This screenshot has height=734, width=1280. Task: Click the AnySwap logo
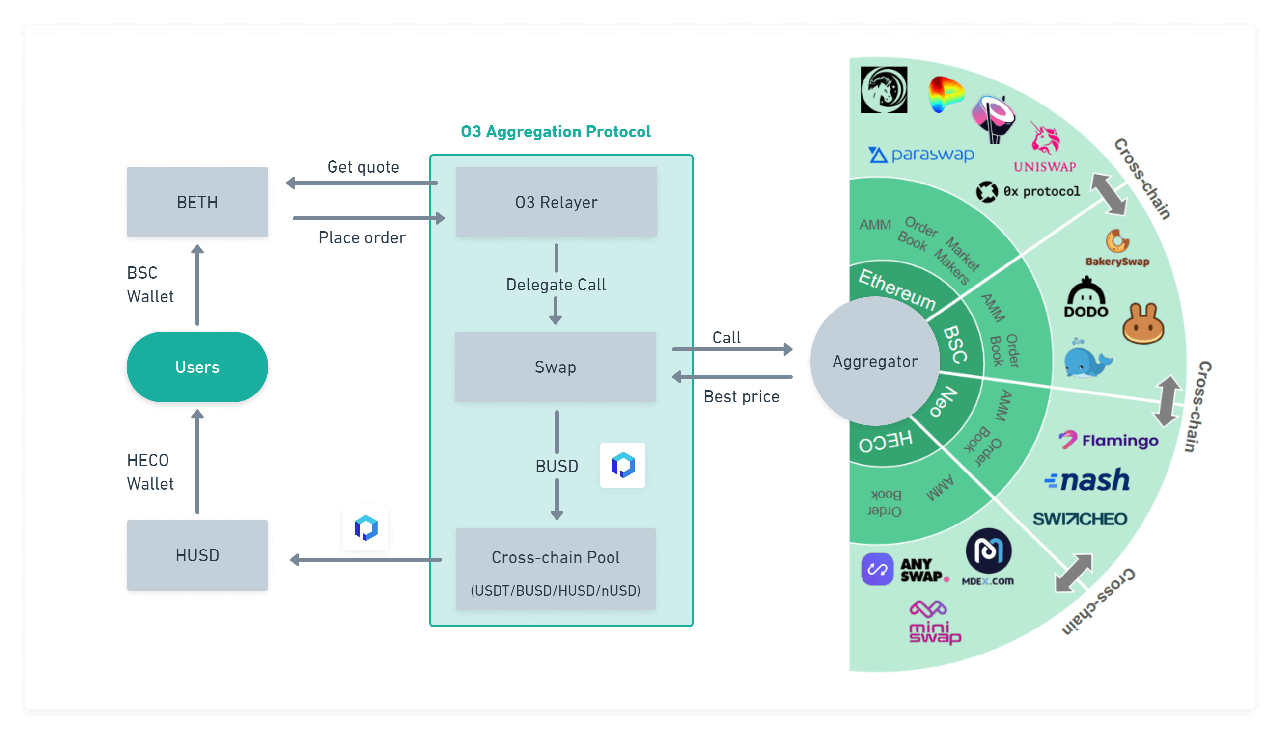click(905, 569)
